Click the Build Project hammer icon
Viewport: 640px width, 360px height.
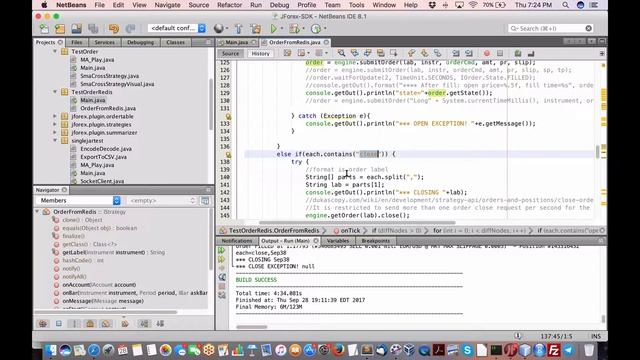click(239, 29)
